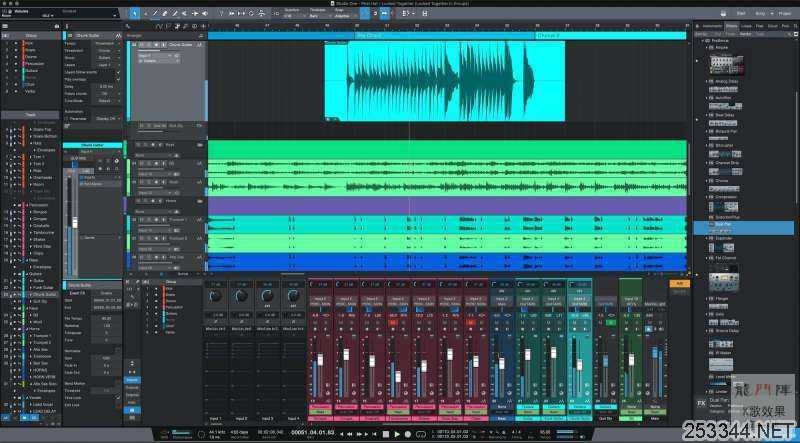Solo the Chunk Guitar track
The height and width of the screenshot is (443, 800).
tap(148, 45)
